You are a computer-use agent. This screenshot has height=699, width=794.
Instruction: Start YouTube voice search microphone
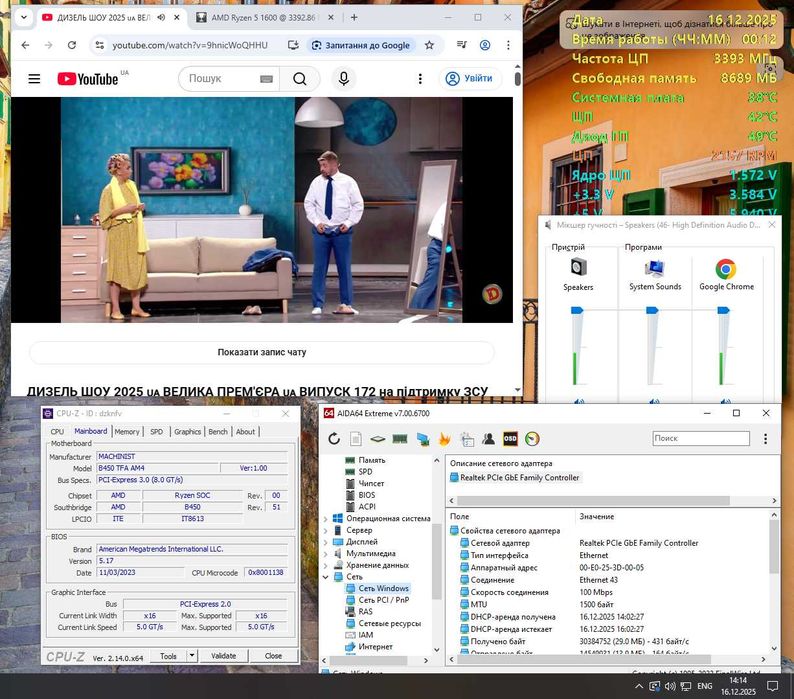point(343,79)
